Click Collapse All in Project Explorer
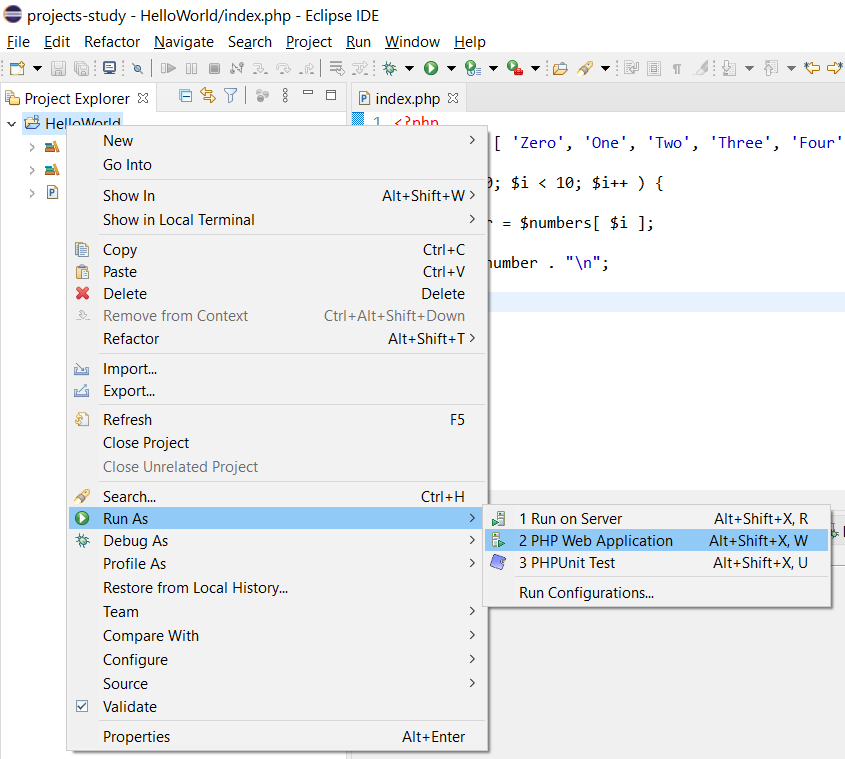Image resolution: width=845 pixels, height=759 pixels. (185, 96)
